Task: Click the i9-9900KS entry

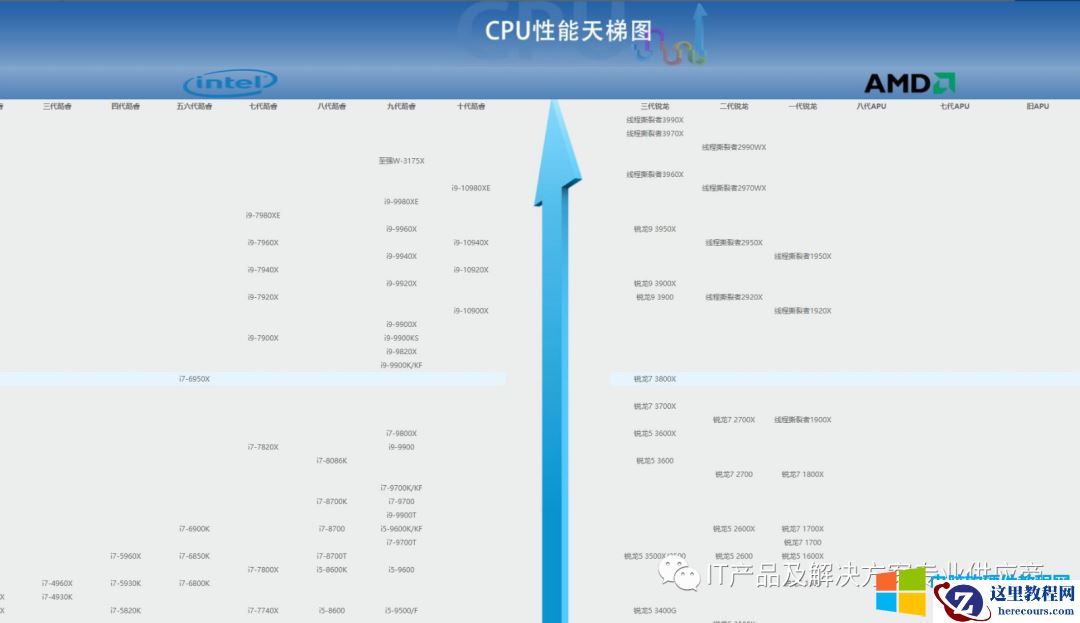Action: point(402,338)
